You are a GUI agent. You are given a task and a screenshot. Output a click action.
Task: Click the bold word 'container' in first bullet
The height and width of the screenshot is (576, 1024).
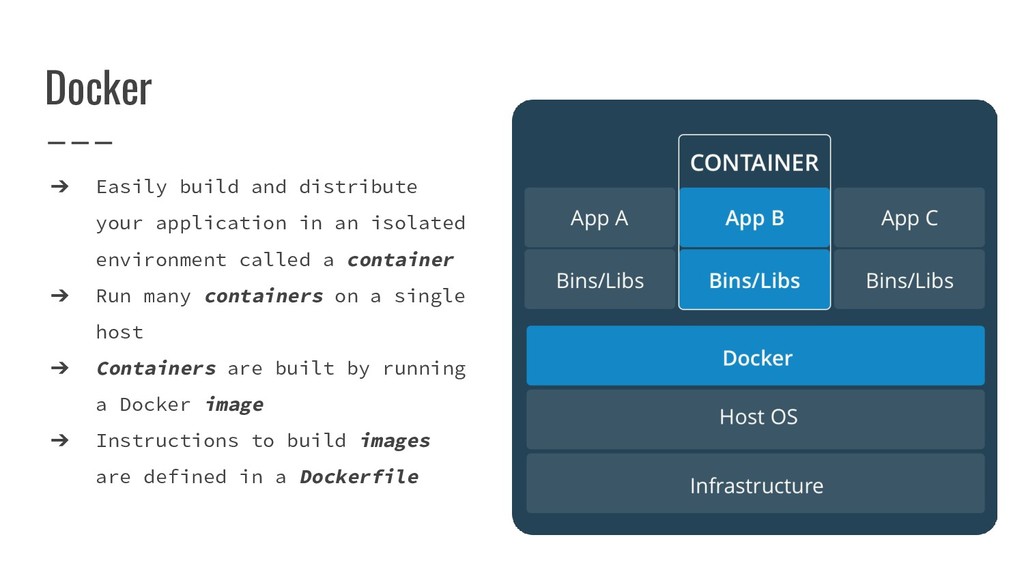tap(400, 260)
